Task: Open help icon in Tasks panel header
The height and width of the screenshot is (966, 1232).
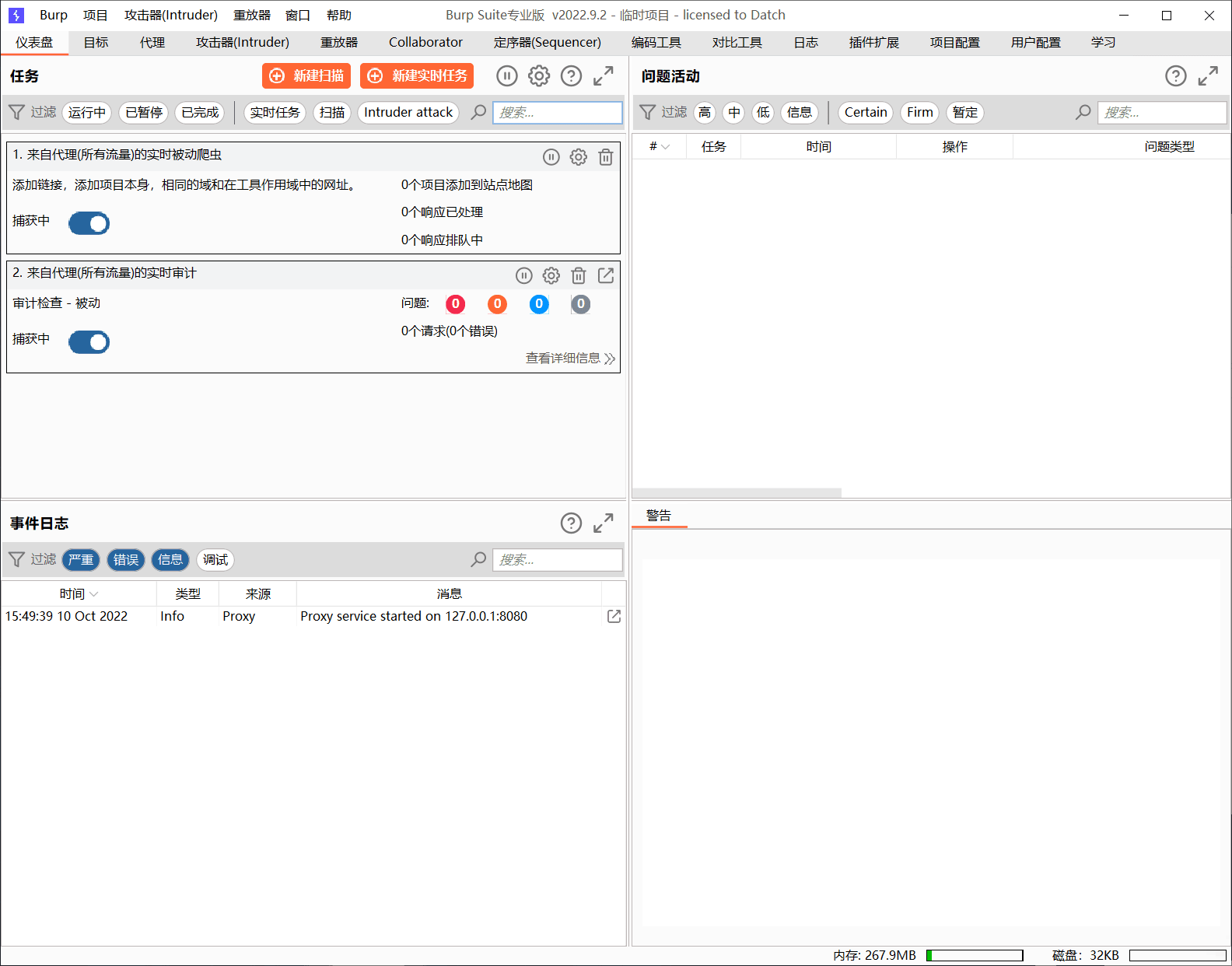Action: click(x=571, y=75)
